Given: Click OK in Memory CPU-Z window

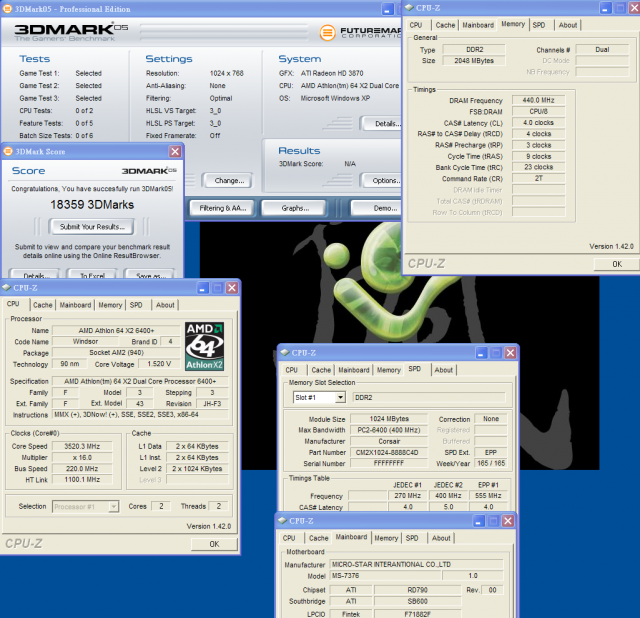Looking at the screenshot, I should pyautogui.click(x=617, y=264).
